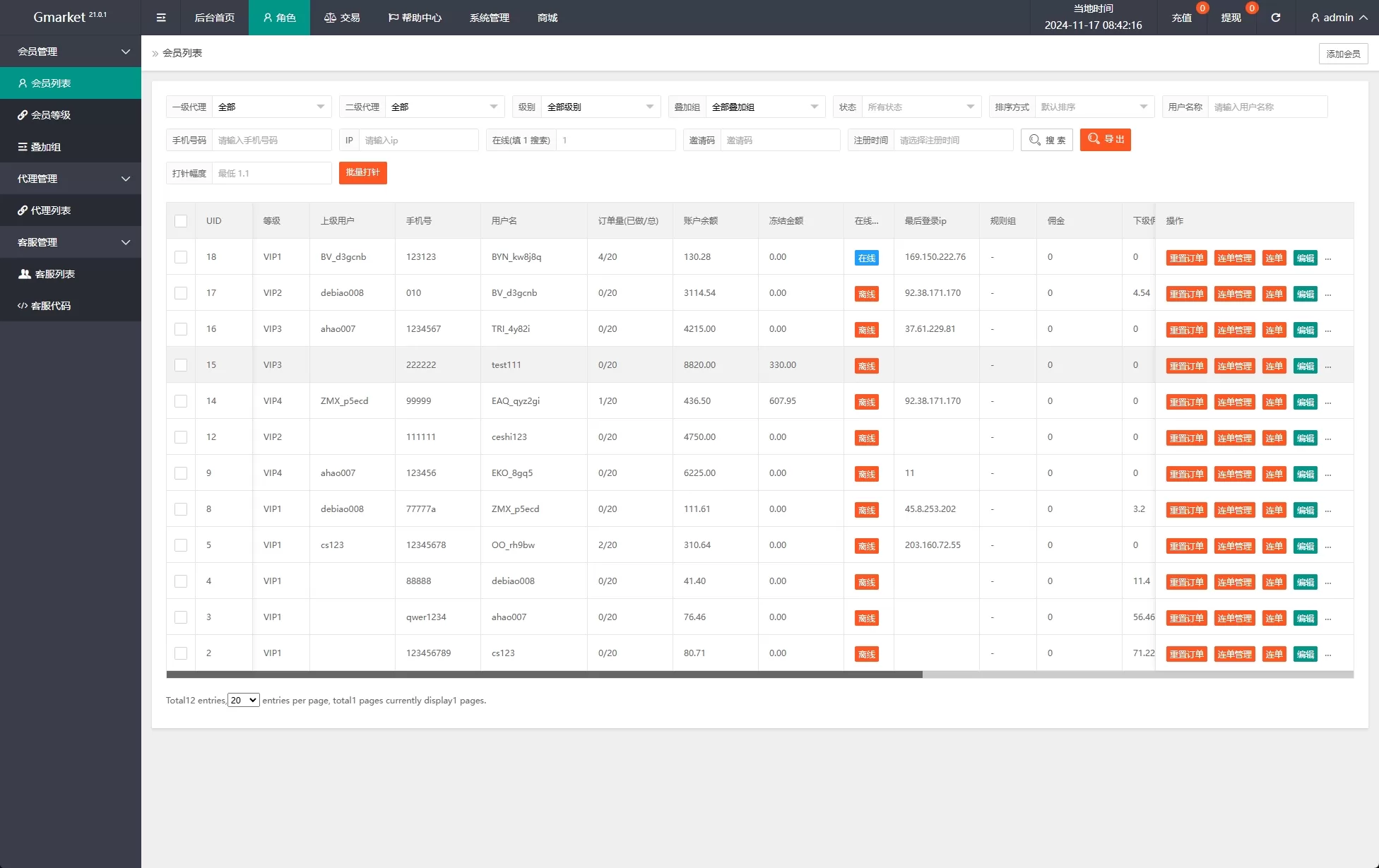
Task: Open 客服代码 code-icon sidebar item
Action: 50,306
